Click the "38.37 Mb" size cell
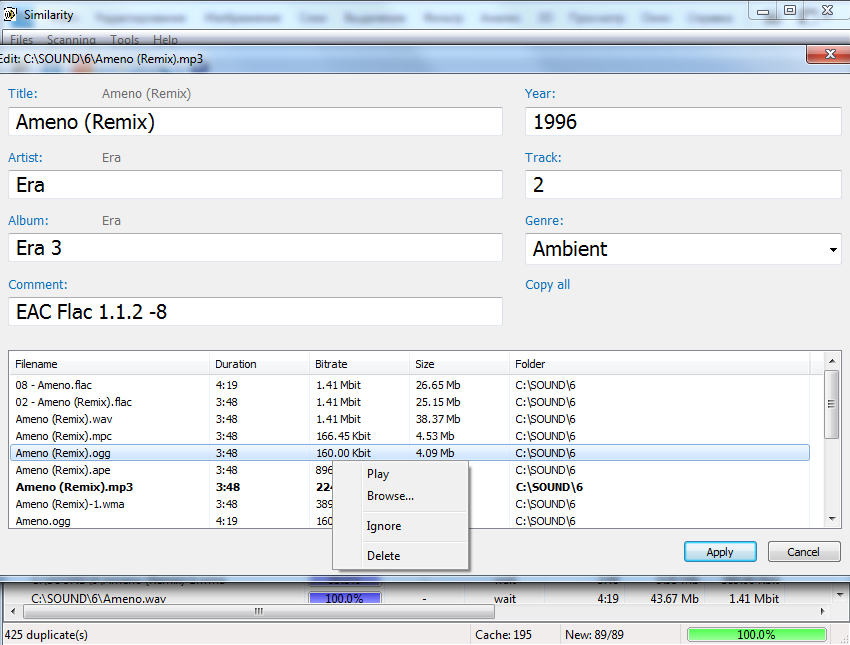The width and height of the screenshot is (850, 645). point(438,419)
